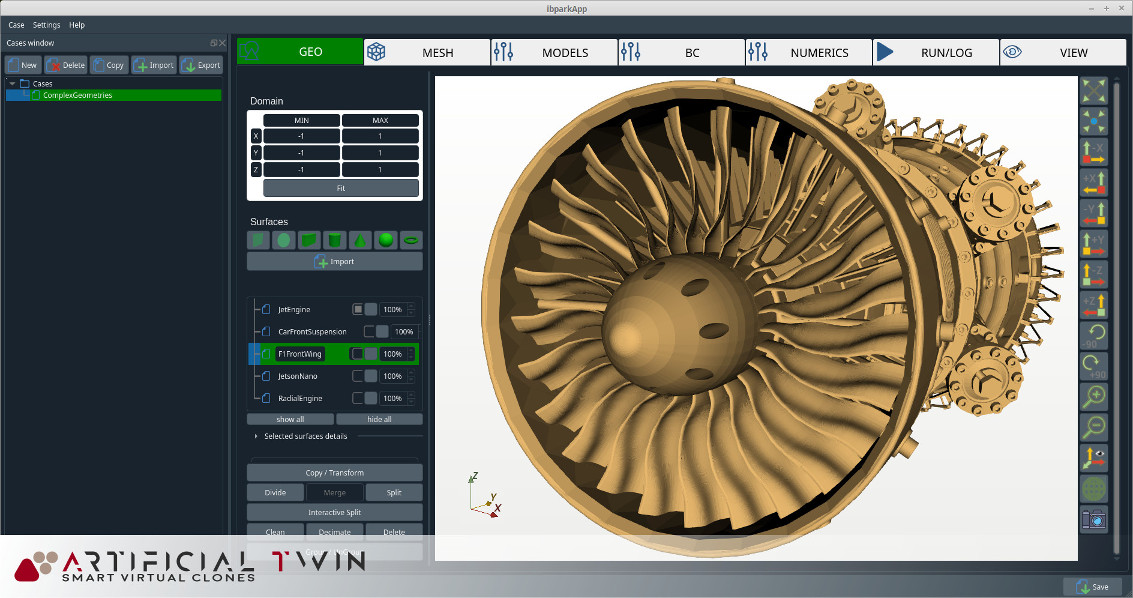The image size is (1133, 598).
Task: Set the view to the +Y direction
Action: click(1094, 245)
